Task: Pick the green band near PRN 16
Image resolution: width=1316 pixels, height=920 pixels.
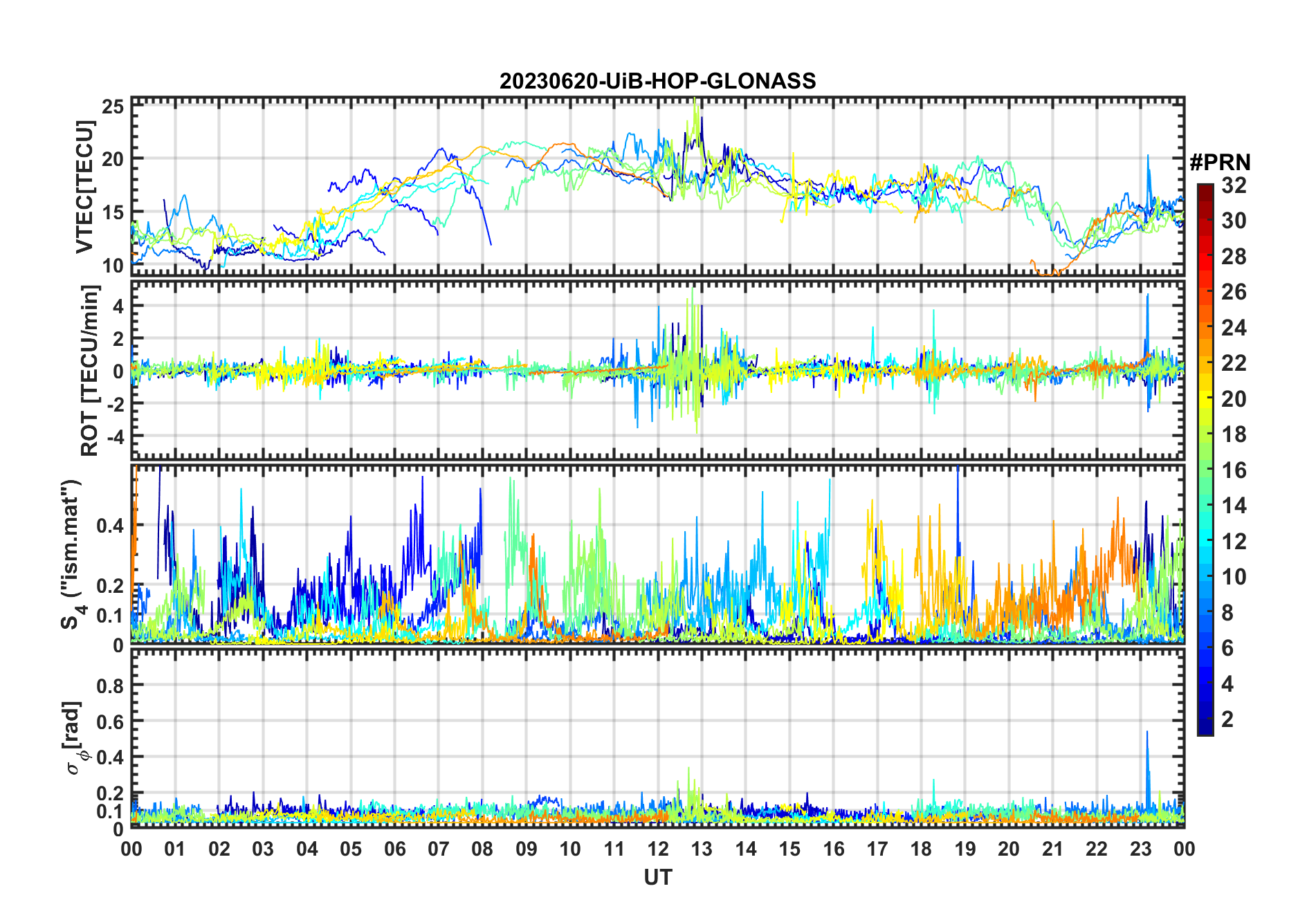Action: click(x=1205, y=470)
